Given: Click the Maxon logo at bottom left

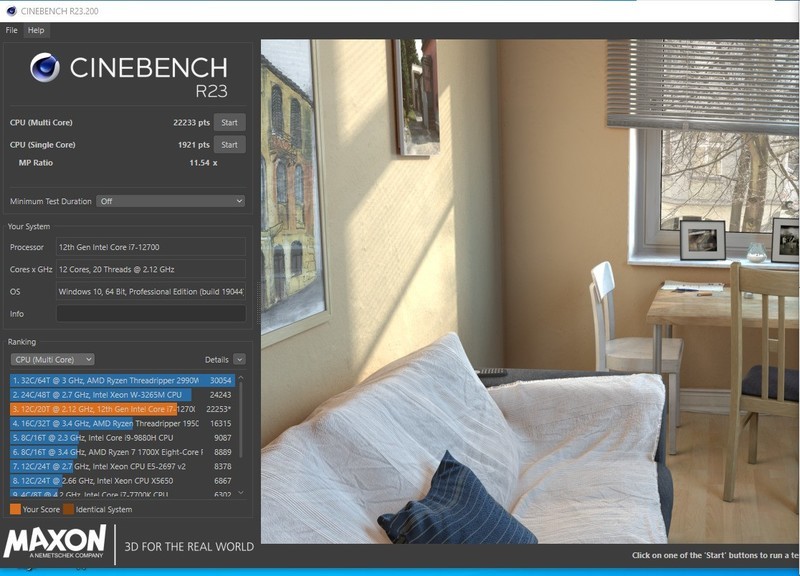Looking at the screenshot, I should tap(55, 545).
